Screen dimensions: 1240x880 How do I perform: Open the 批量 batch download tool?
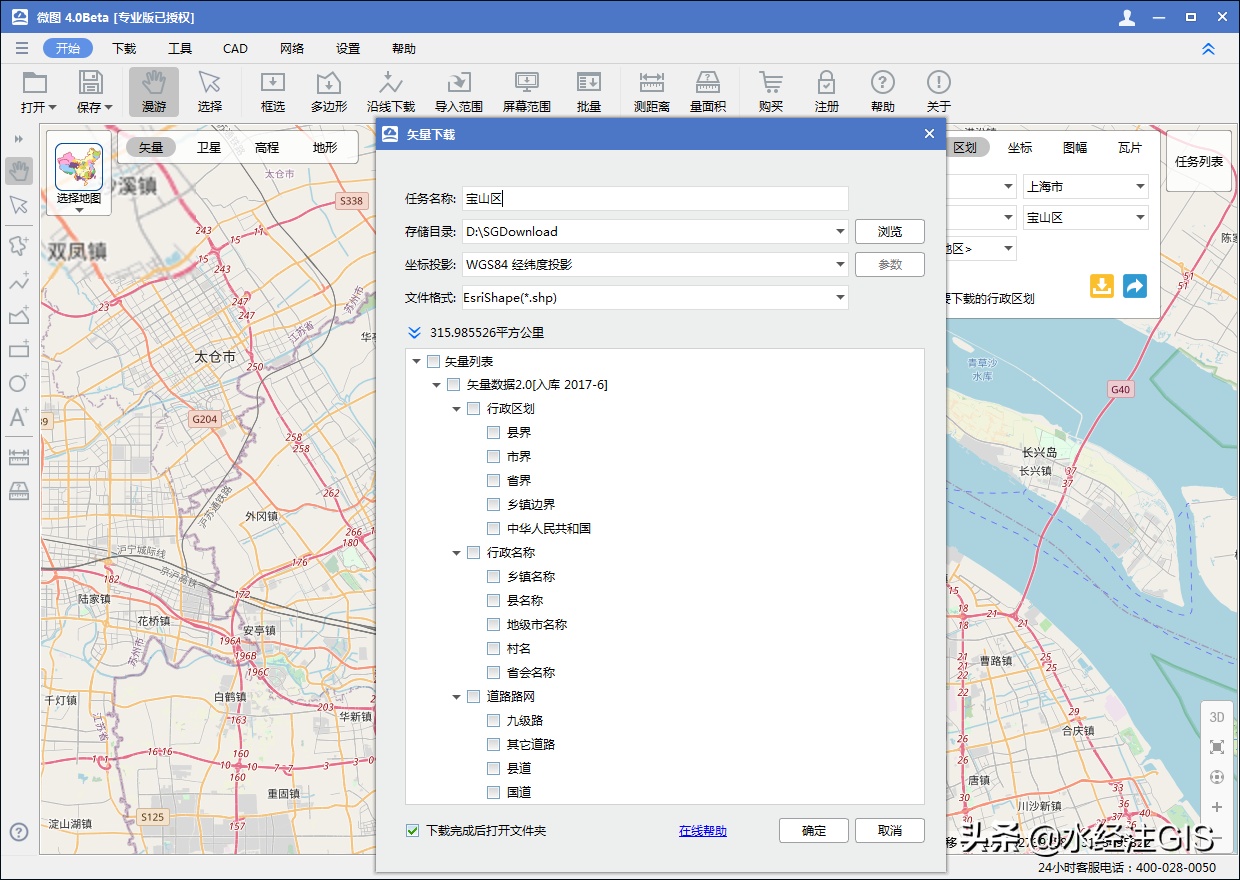pos(589,92)
